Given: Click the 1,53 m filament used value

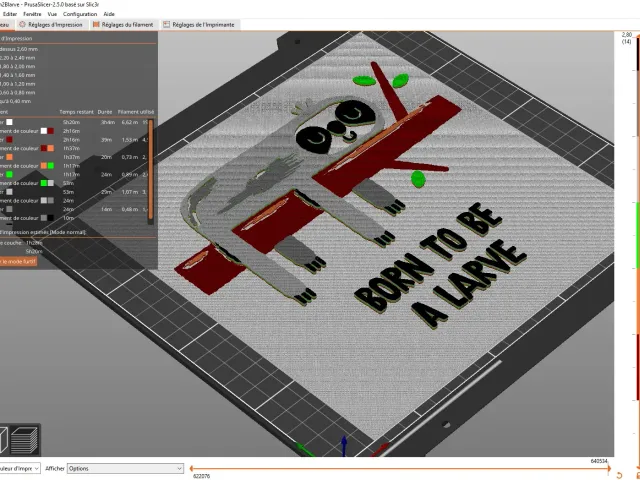Looking at the screenshot, I should click(130, 140).
